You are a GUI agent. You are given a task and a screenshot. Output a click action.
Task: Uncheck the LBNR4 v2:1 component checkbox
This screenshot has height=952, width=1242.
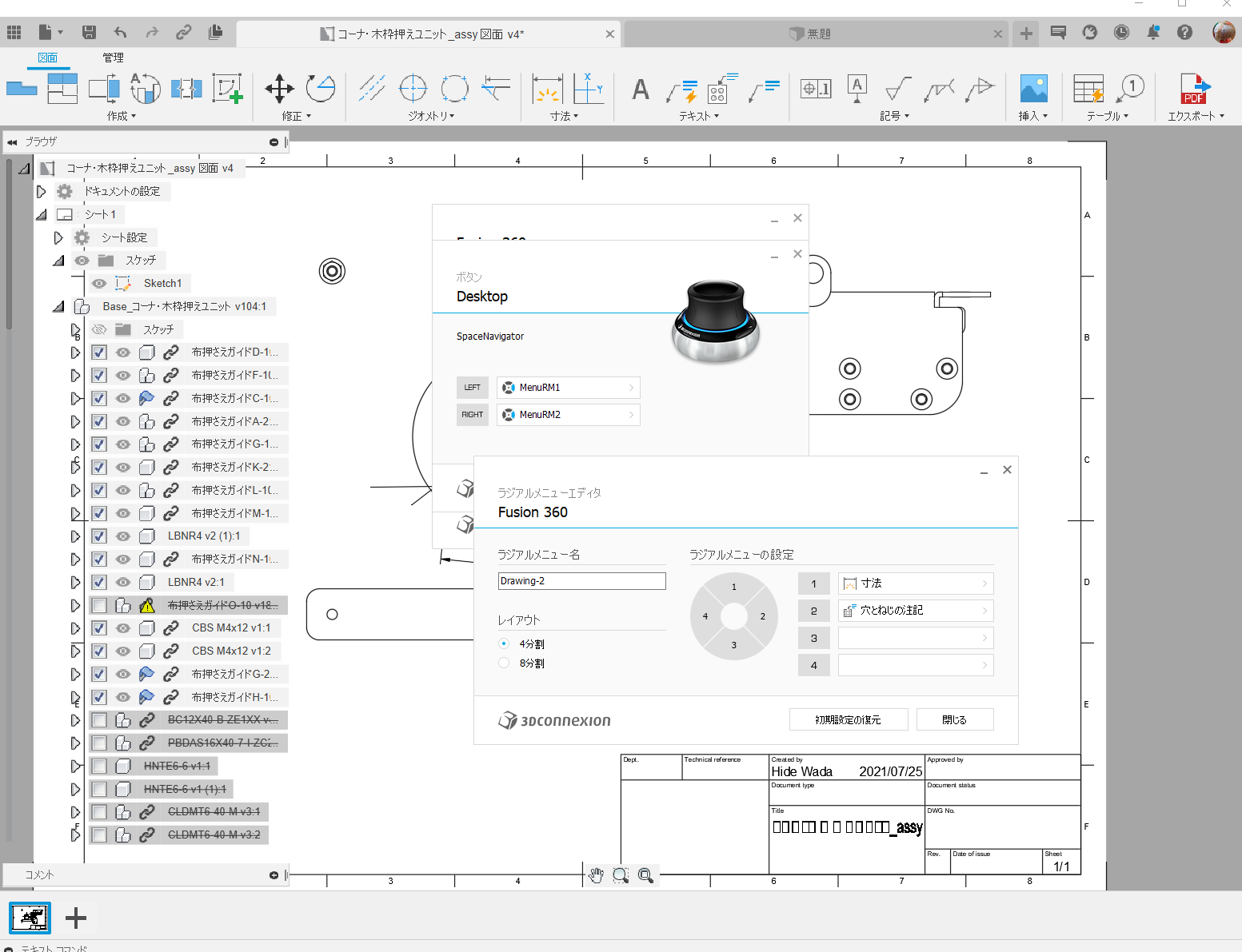pyautogui.click(x=99, y=582)
